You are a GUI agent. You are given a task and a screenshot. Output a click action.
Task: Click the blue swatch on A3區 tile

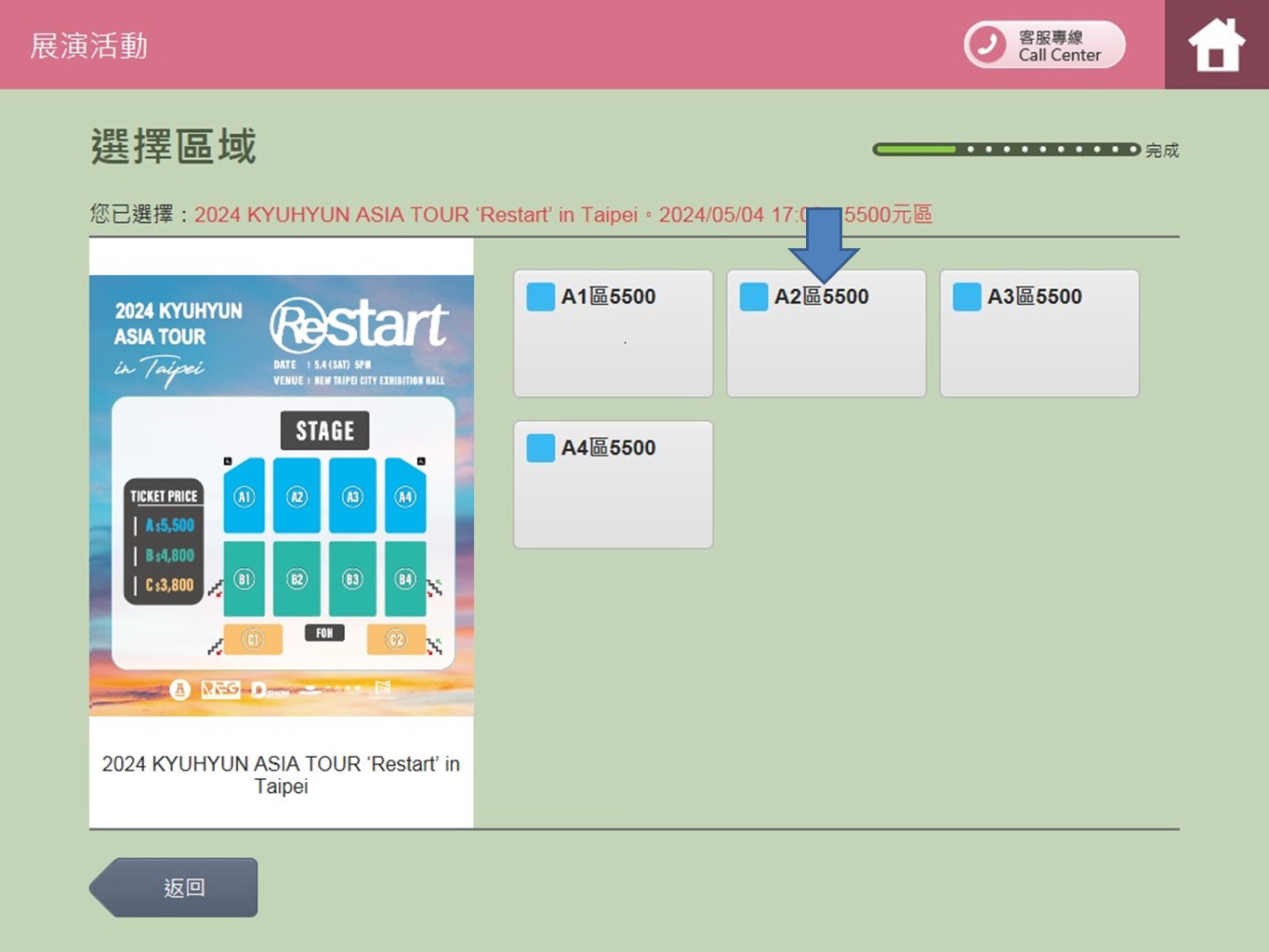(x=967, y=297)
